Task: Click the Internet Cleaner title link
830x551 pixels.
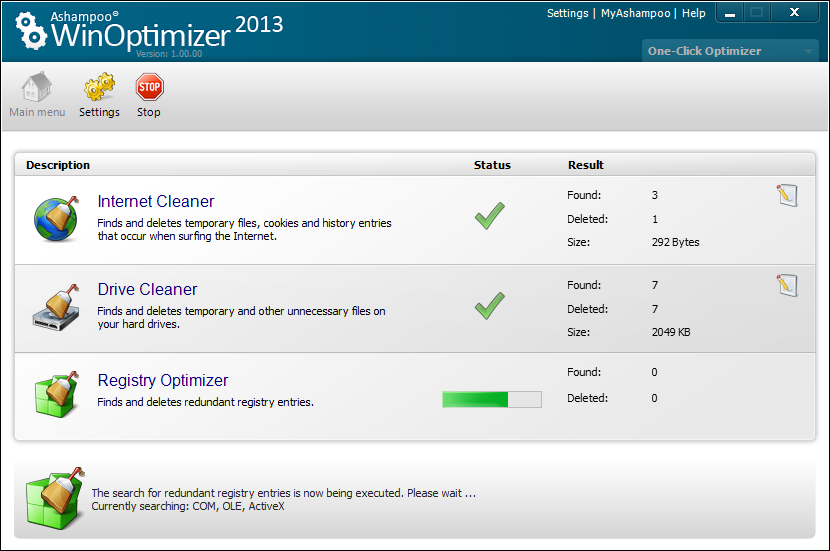Action: tap(156, 201)
